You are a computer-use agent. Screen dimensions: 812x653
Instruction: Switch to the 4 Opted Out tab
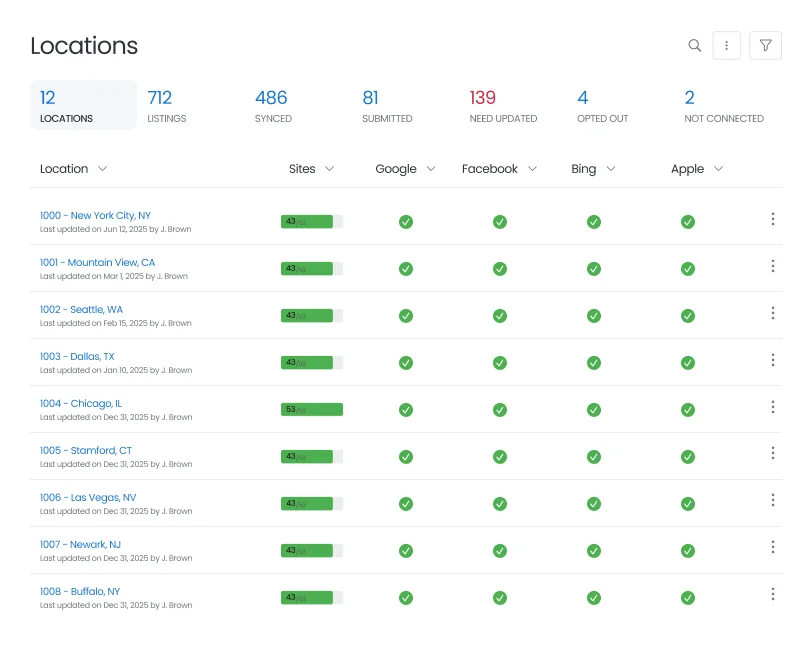(603, 106)
